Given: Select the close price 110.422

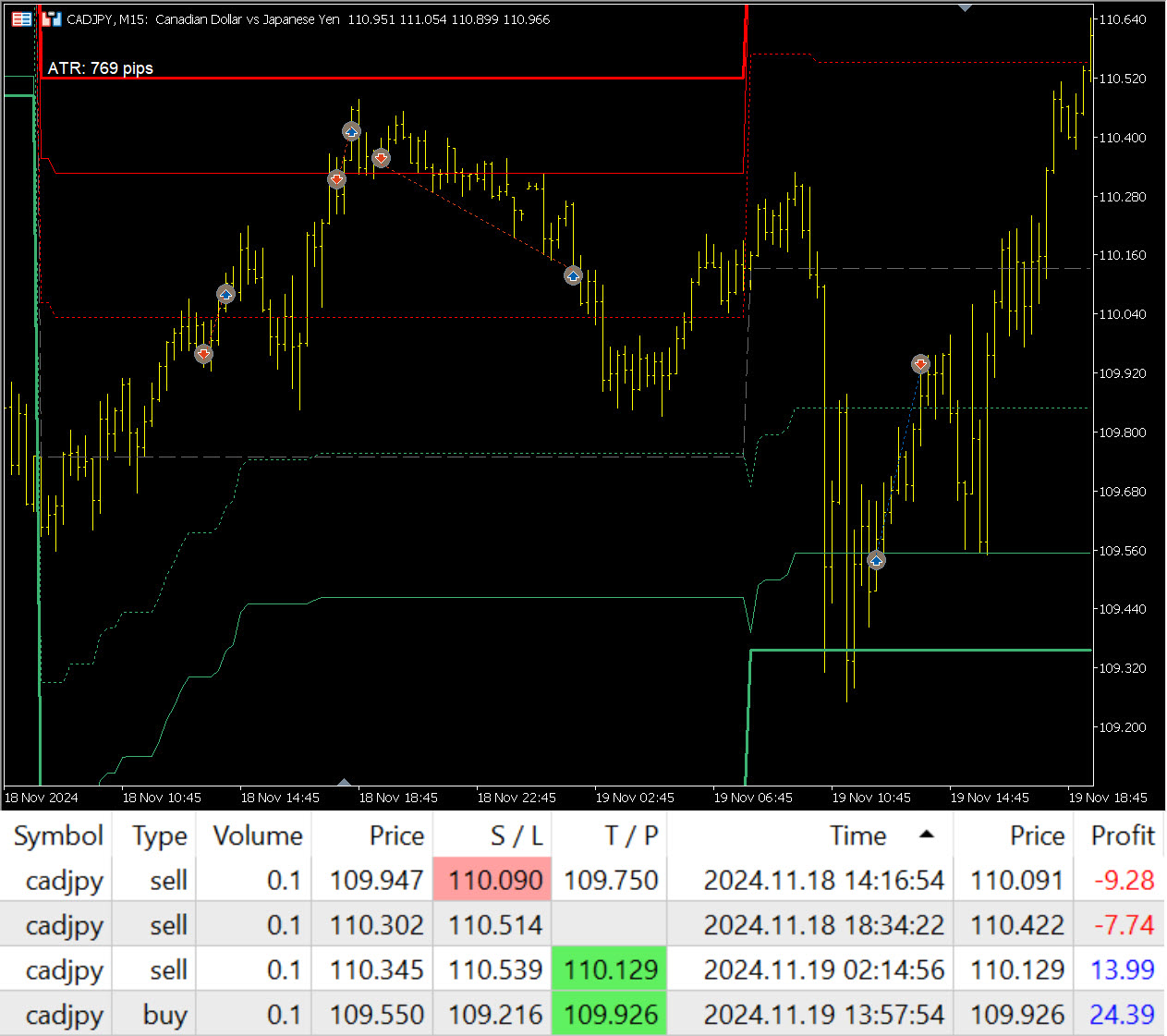Looking at the screenshot, I should coord(1017,925).
